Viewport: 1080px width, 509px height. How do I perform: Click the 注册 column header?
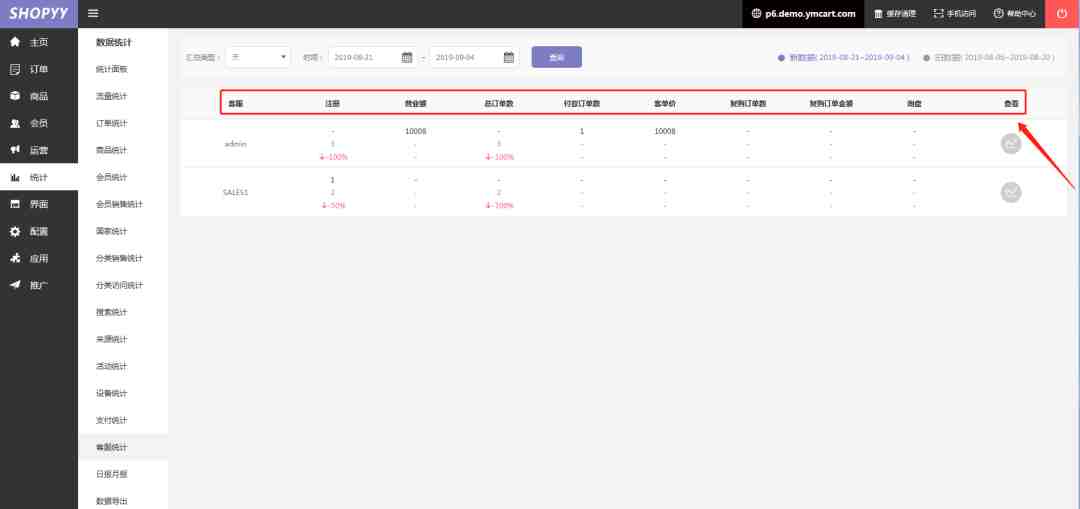point(333,104)
